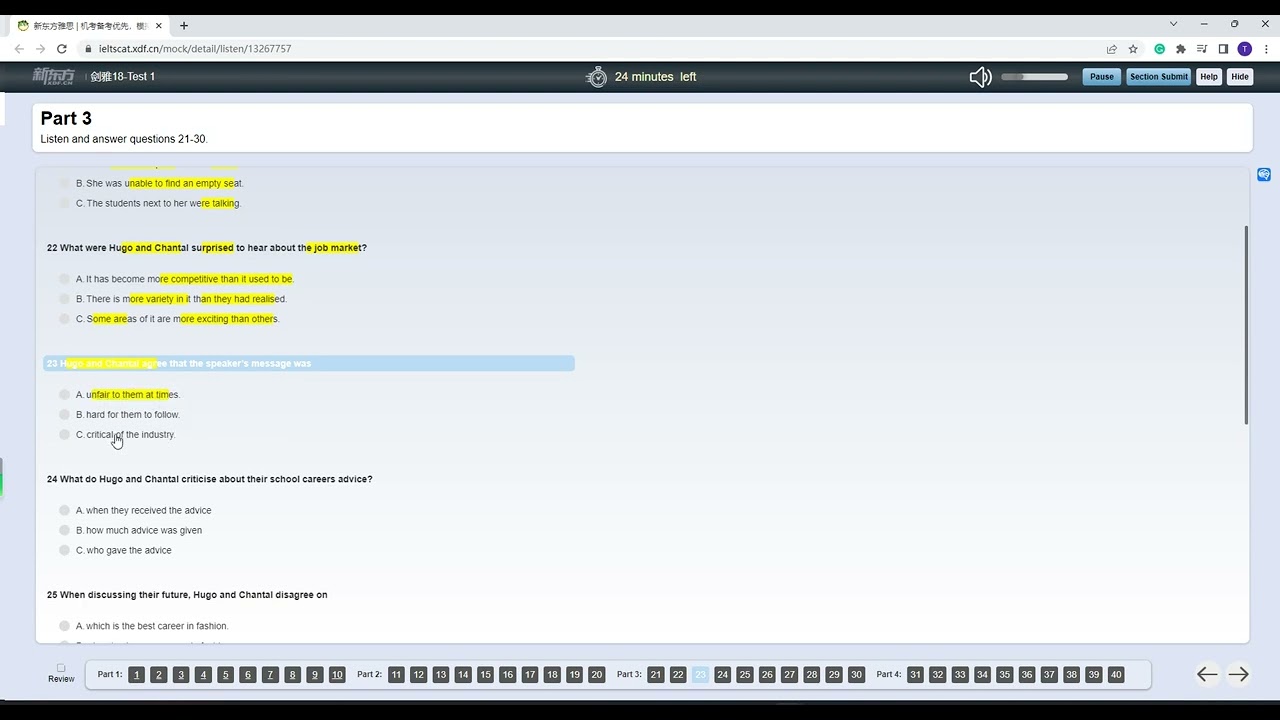The width and height of the screenshot is (1280, 720).
Task: Click the stopwatch timer icon
Action: [x=597, y=77]
